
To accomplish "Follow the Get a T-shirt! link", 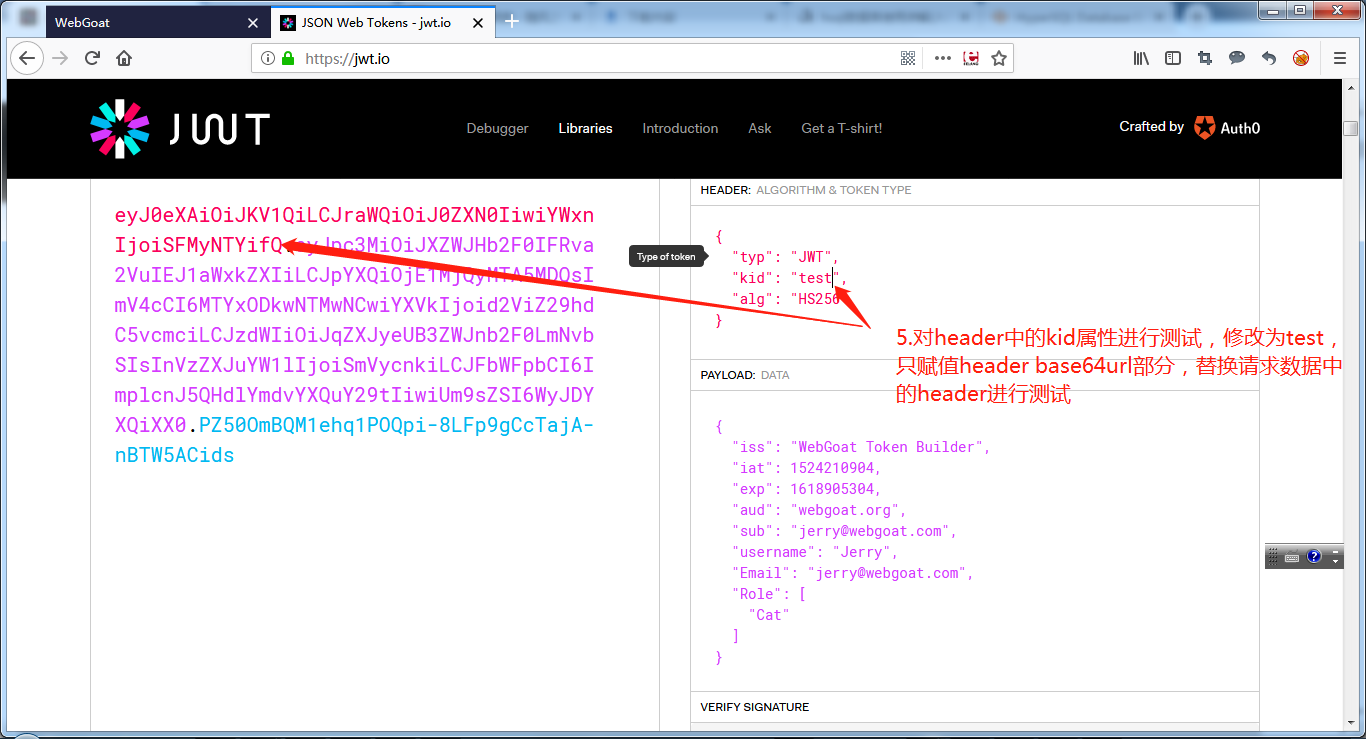I will (841, 128).
